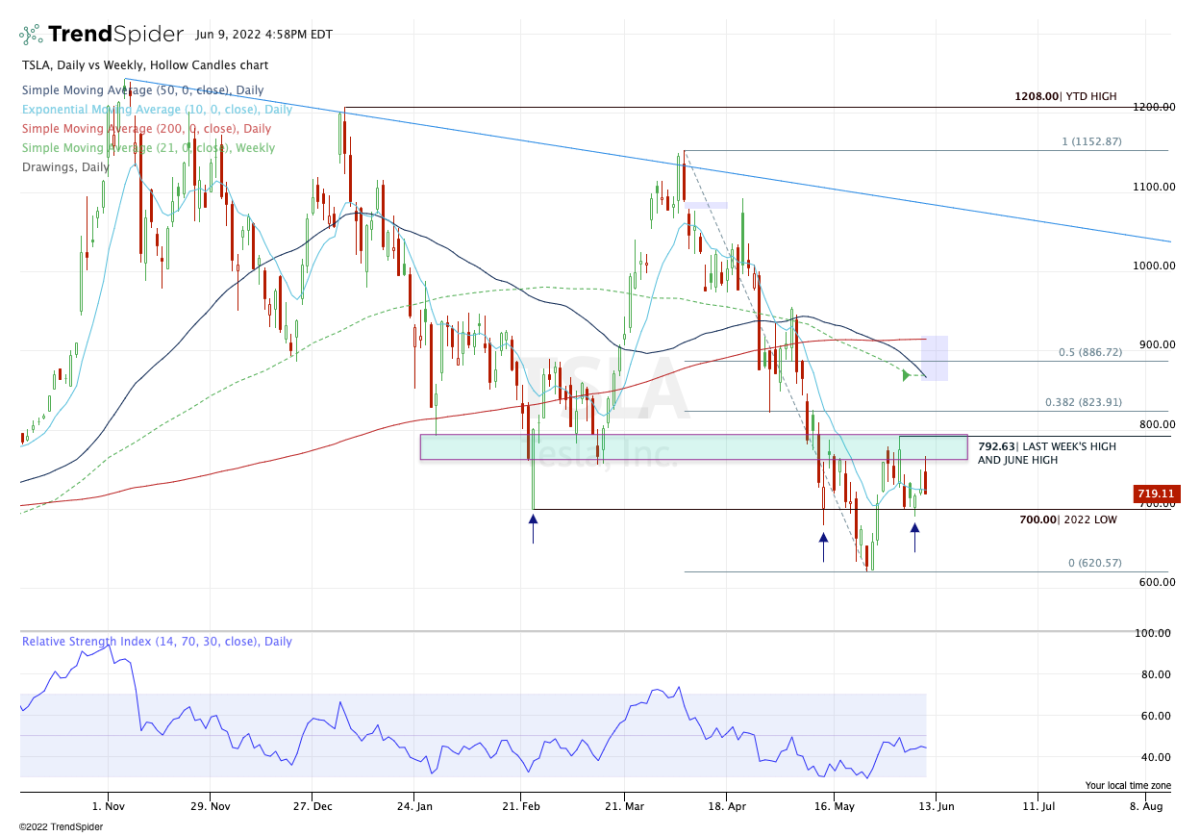Click the 800.00 price axis label
The height and width of the screenshot is (836, 1200).
(x=1155, y=424)
